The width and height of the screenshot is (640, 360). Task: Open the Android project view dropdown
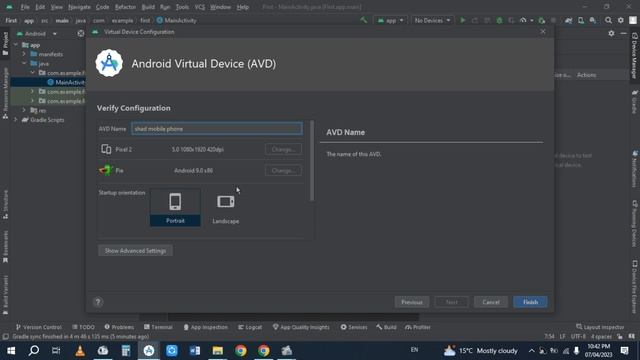coord(37,33)
